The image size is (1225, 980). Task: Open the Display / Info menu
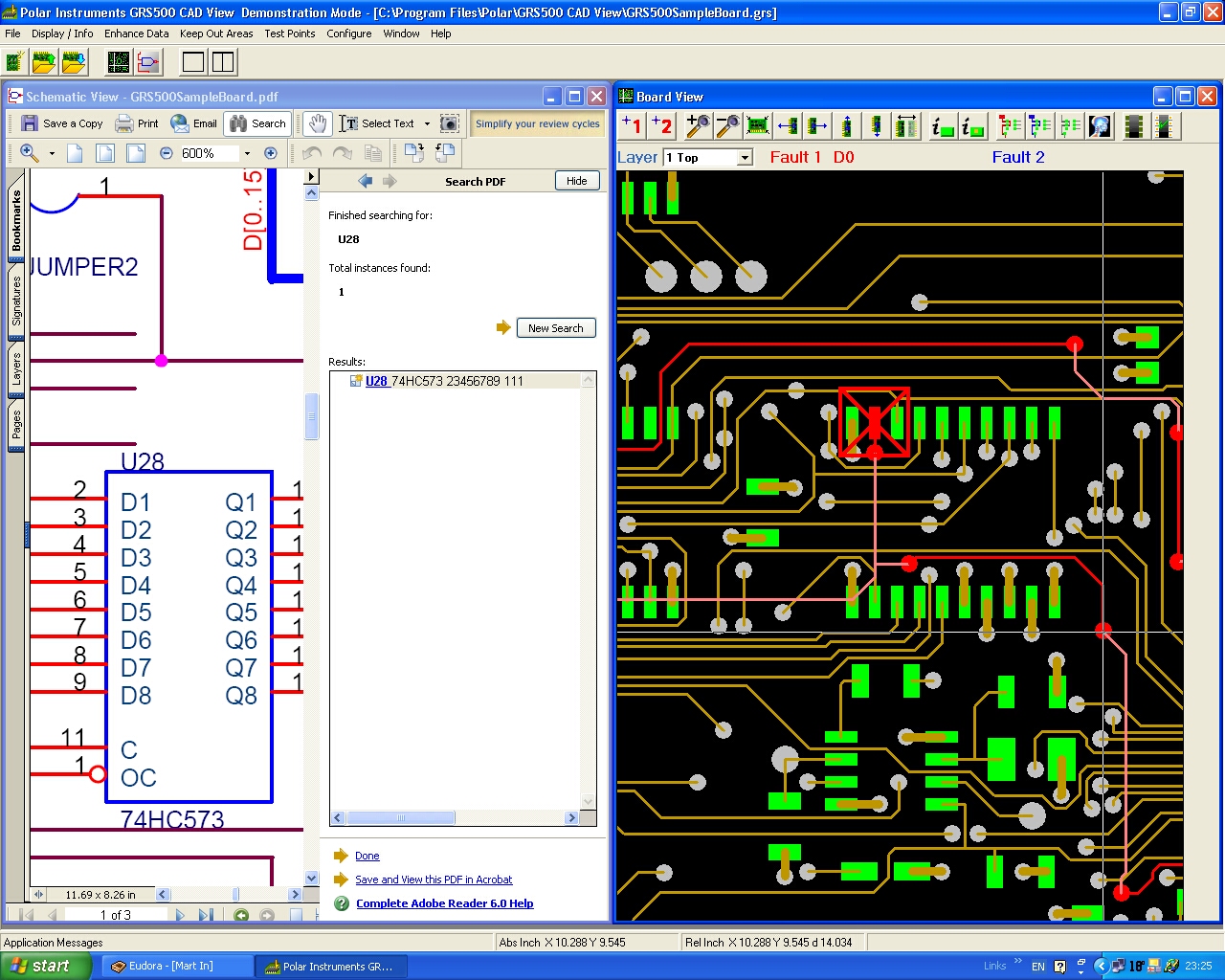(x=62, y=33)
